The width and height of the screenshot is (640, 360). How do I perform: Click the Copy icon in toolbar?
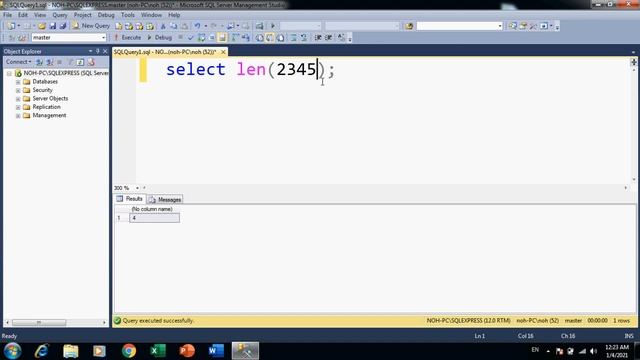(173, 26)
